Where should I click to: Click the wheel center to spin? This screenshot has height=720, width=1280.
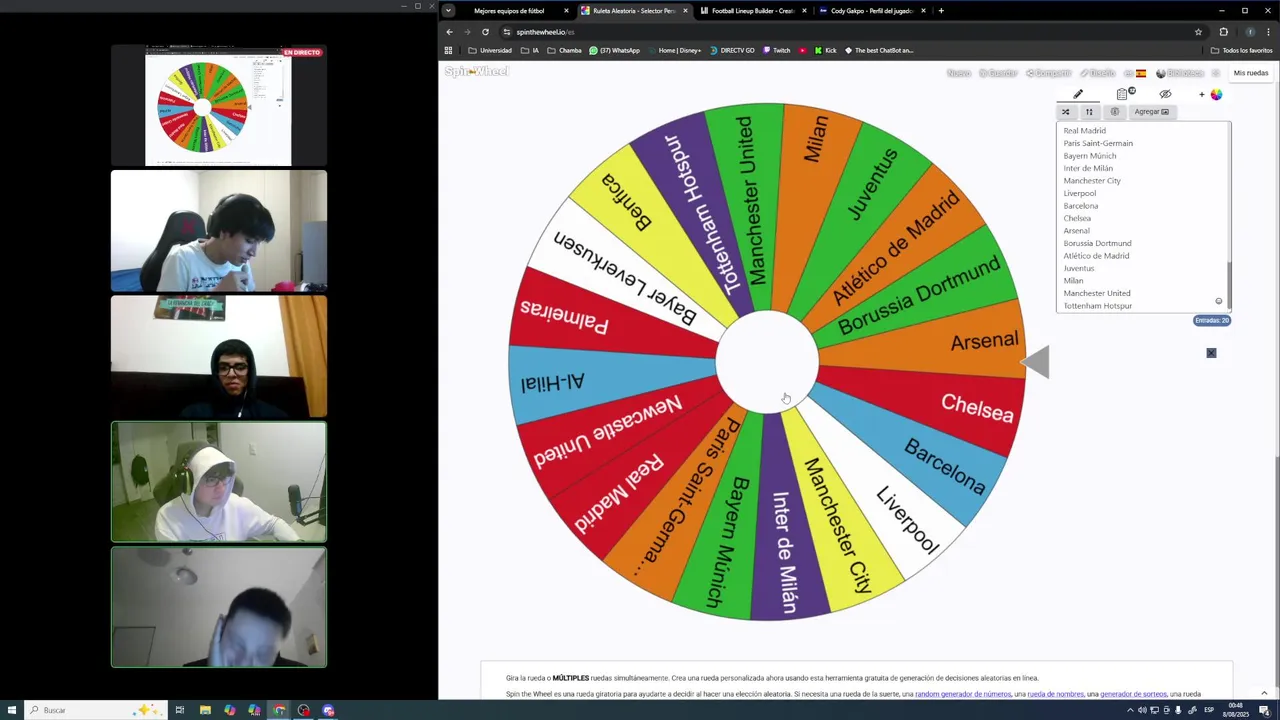point(767,362)
